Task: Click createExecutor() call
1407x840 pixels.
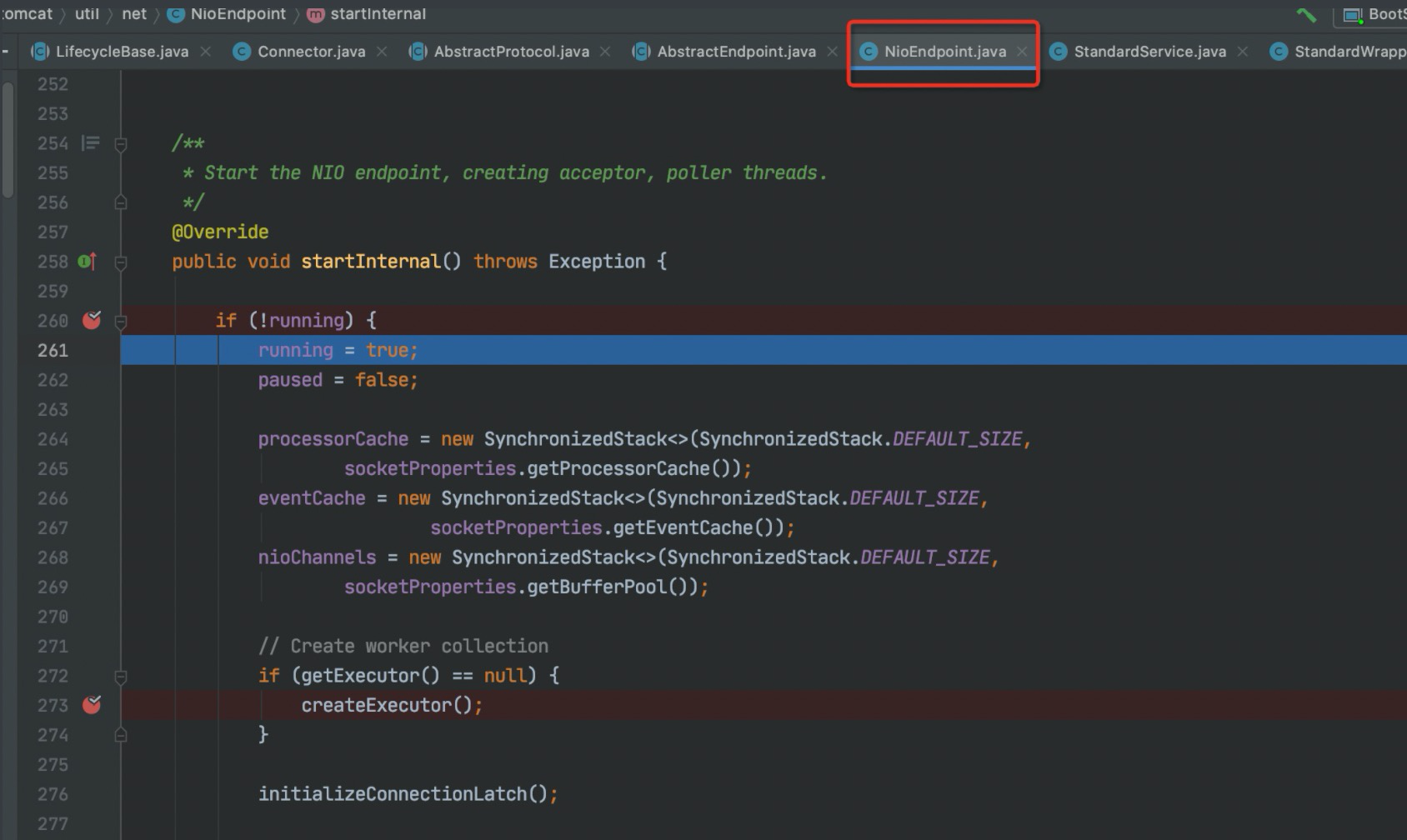Action: pyautogui.click(x=392, y=705)
